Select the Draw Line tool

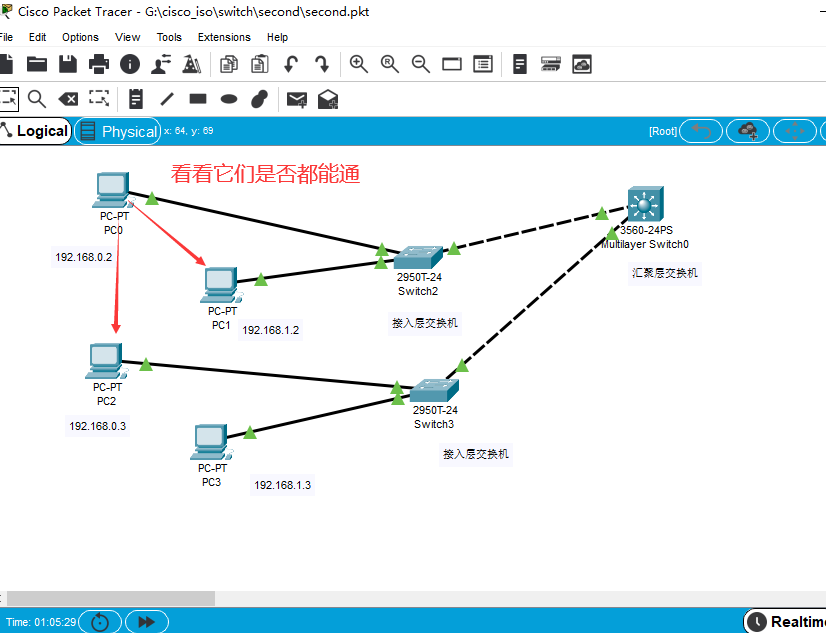coord(167,99)
